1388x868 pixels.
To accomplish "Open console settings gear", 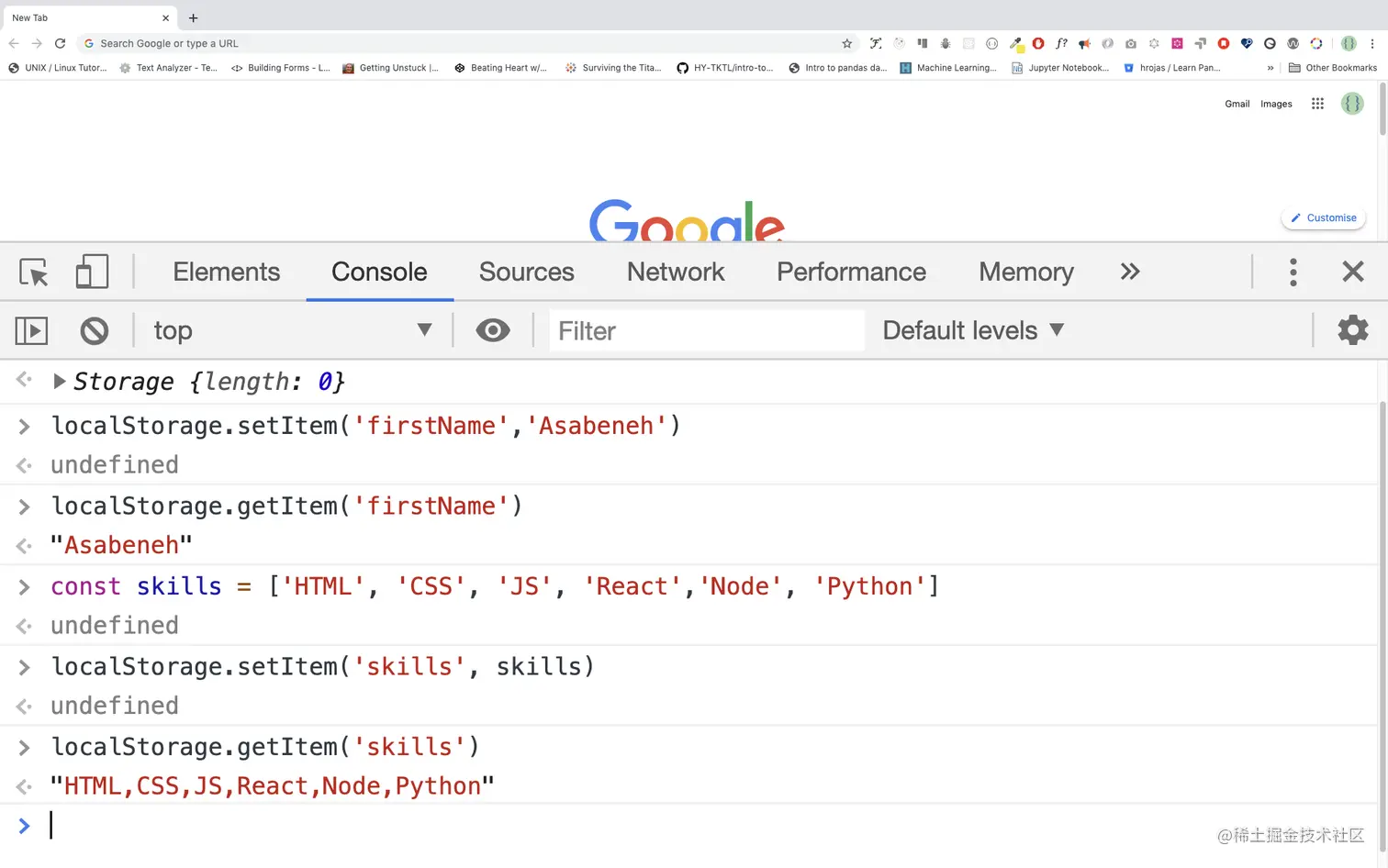I will point(1352,330).
